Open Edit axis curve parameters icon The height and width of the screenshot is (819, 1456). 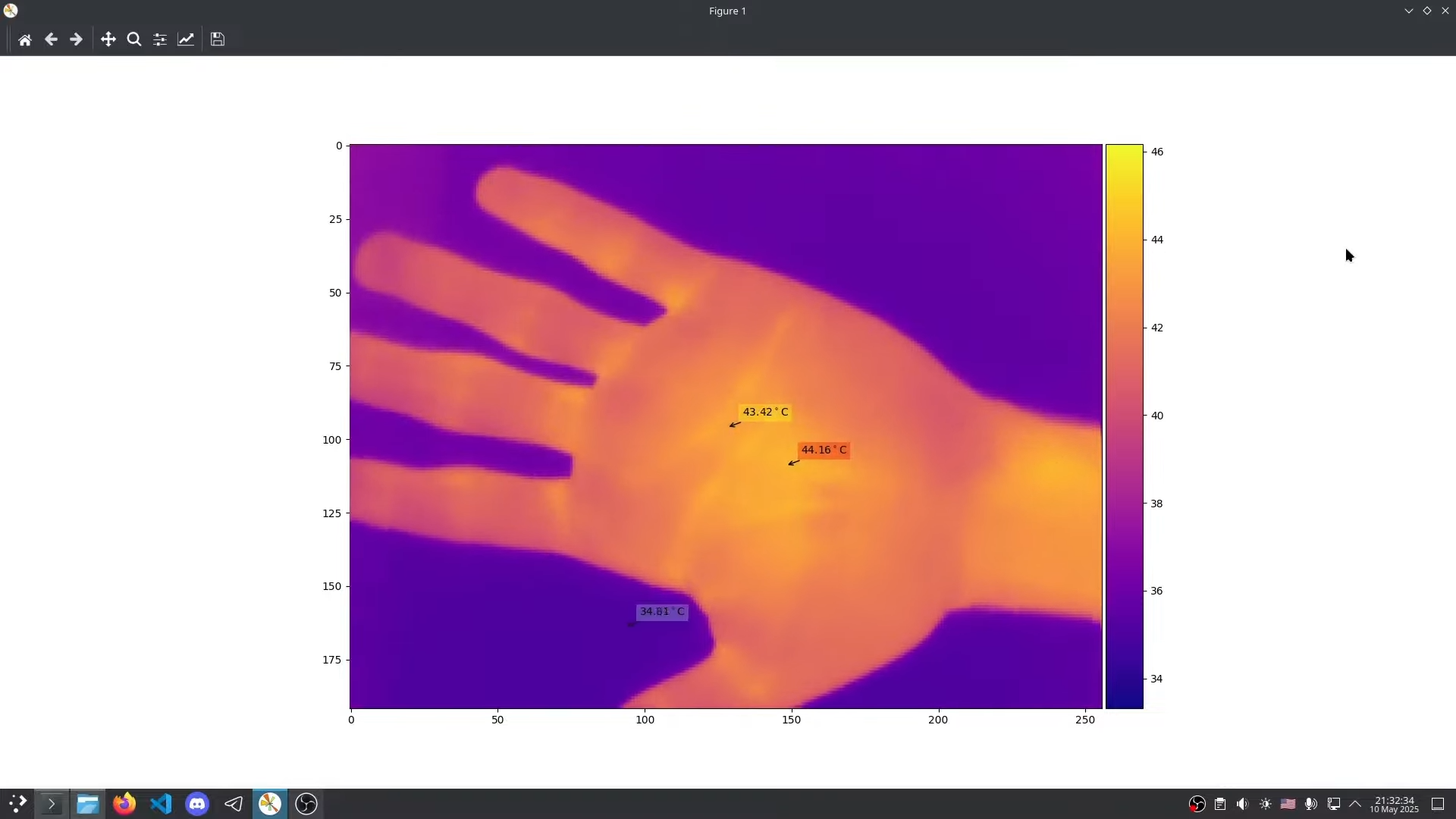tap(186, 39)
